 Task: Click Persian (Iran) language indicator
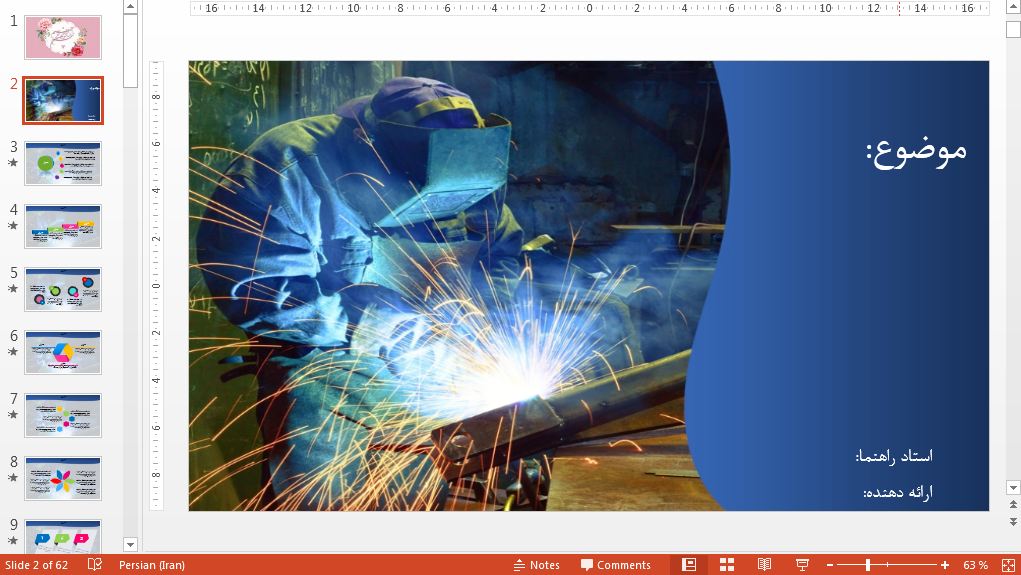tap(151, 565)
